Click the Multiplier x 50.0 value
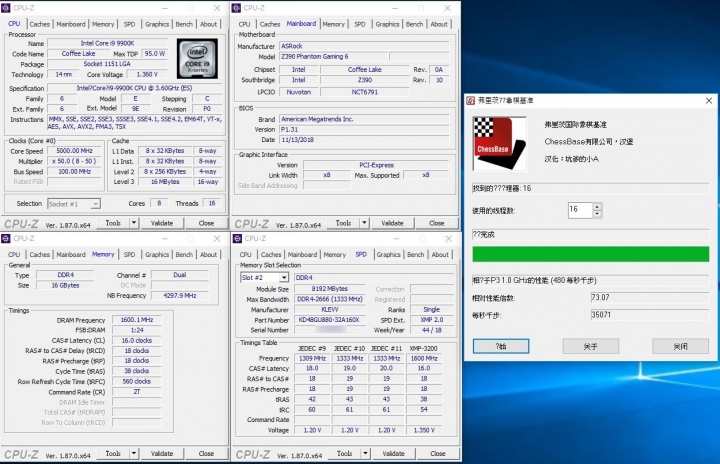 pyautogui.click(x=74, y=161)
